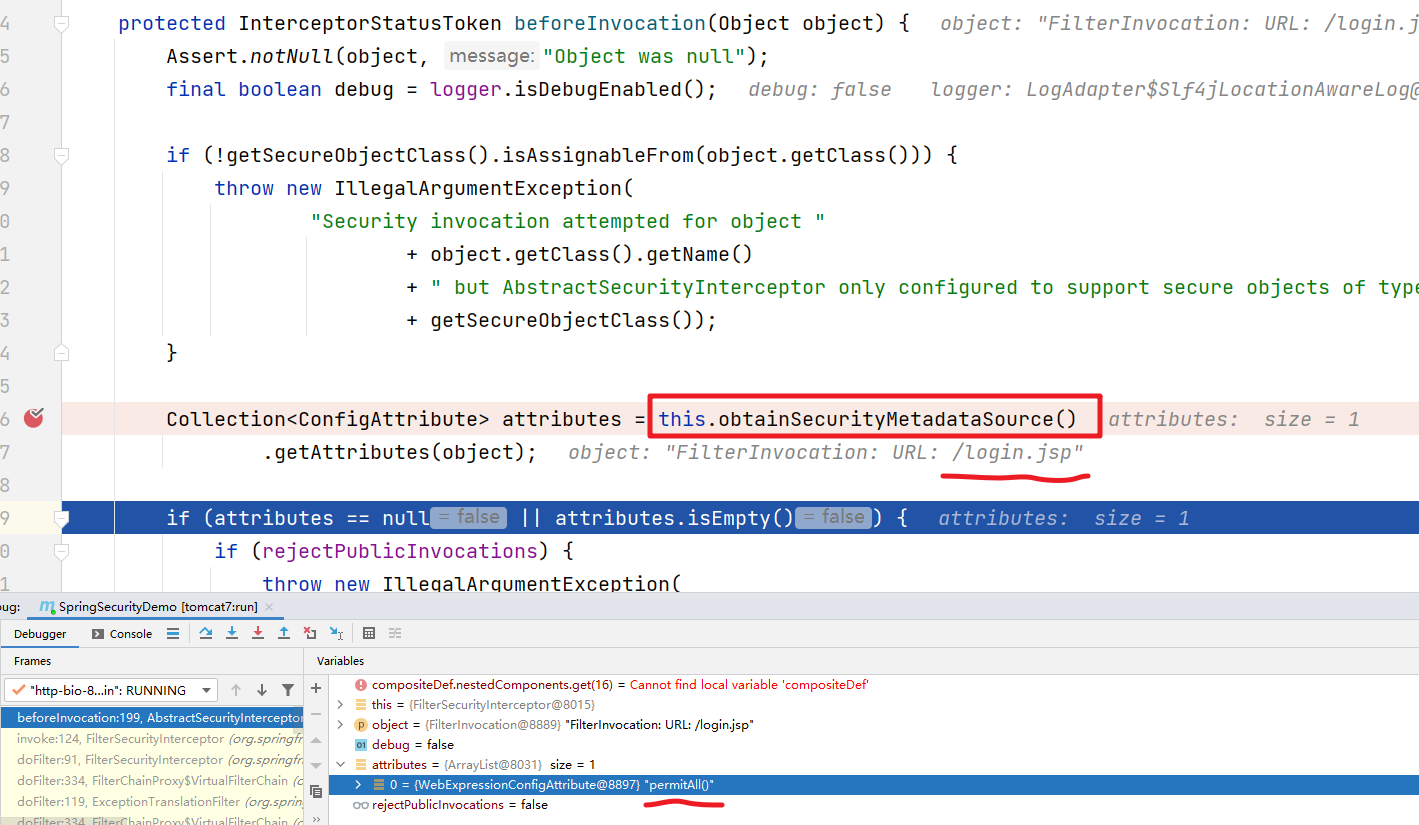Switch to the Console tab
The height and width of the screenshot is (825, 1419).
(122, 634)
